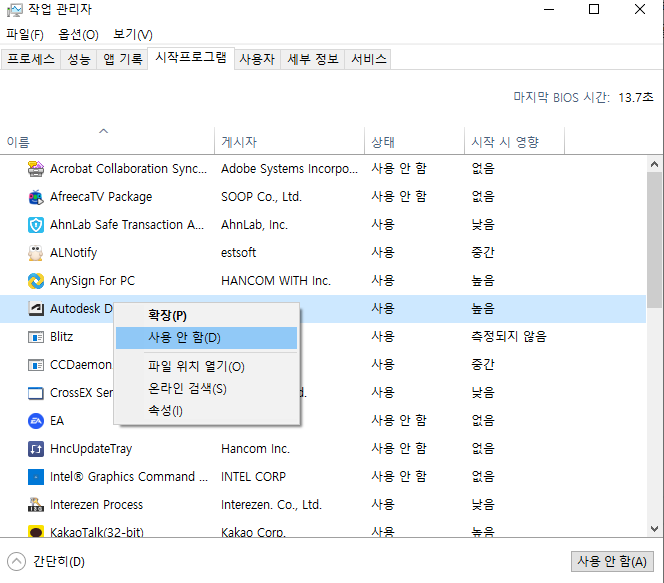The height and width of the screenshot is (583, 664).
Task: Maximize the Task Manager window
Action: [x=594, y=9]
